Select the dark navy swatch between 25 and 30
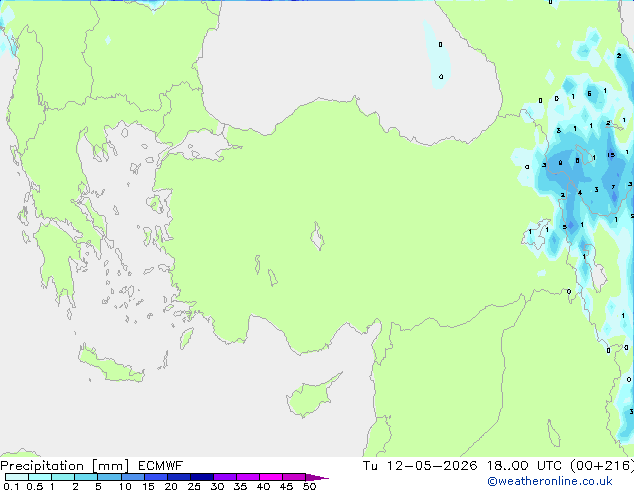Image resolution: width=634 pixels, height=490 pixels. [x=201, y=477]
